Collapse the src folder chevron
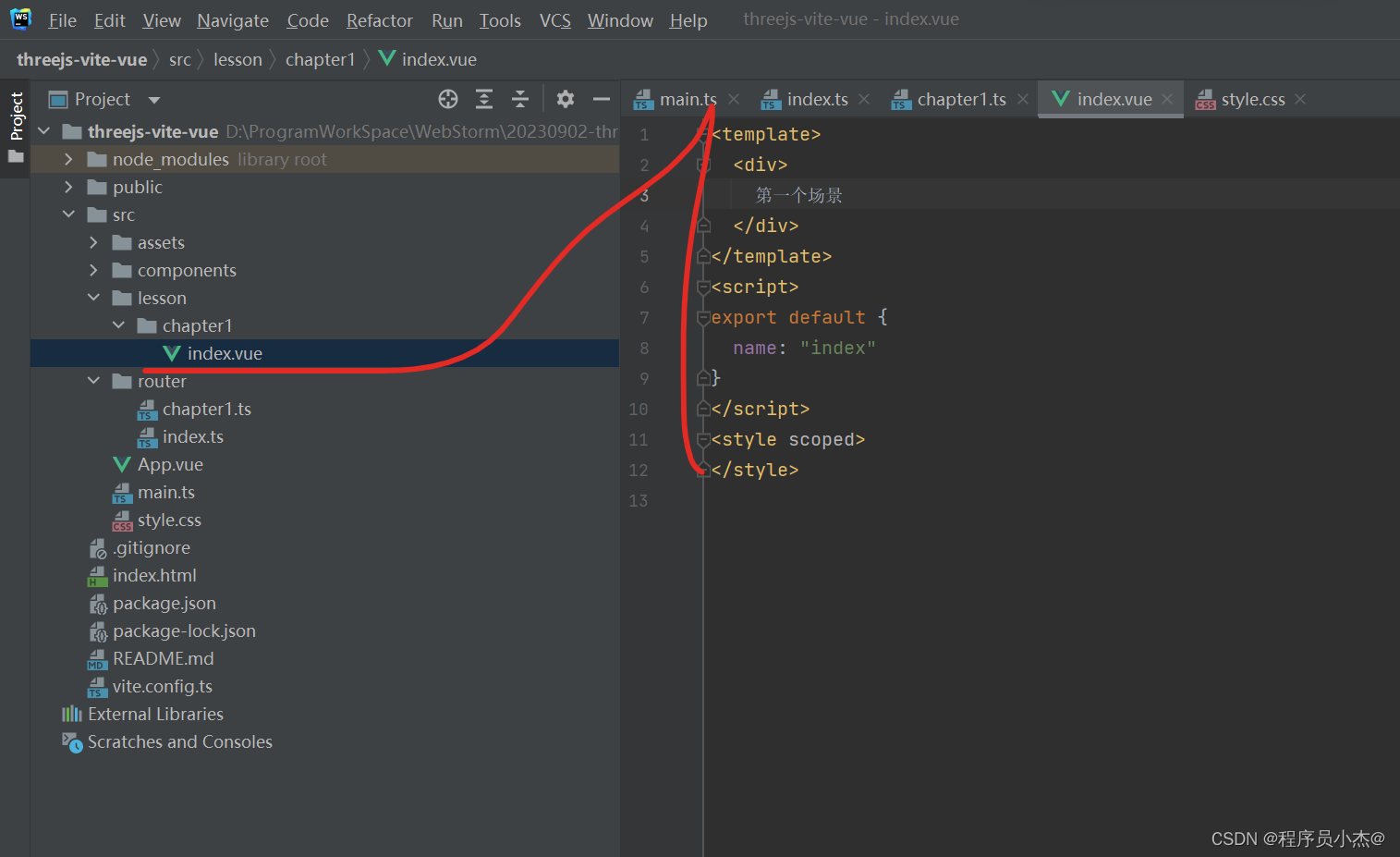Screen dimensions: 1400x857 click(x=68, y=214)
